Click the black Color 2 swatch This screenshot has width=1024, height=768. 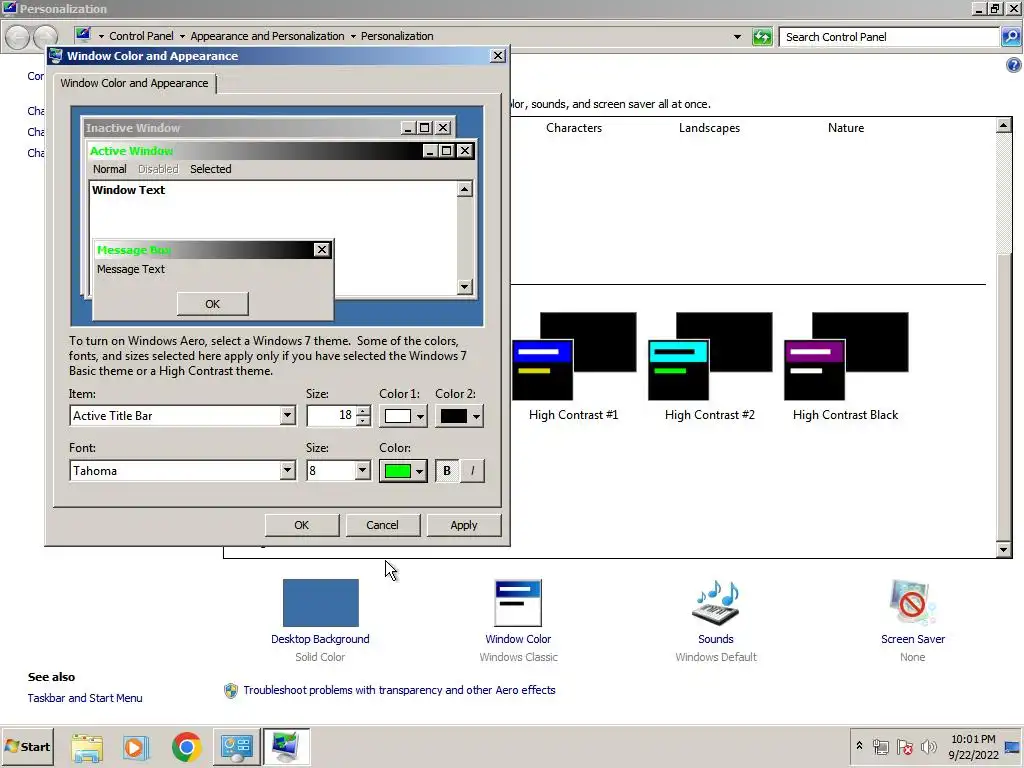click(454, 416)
